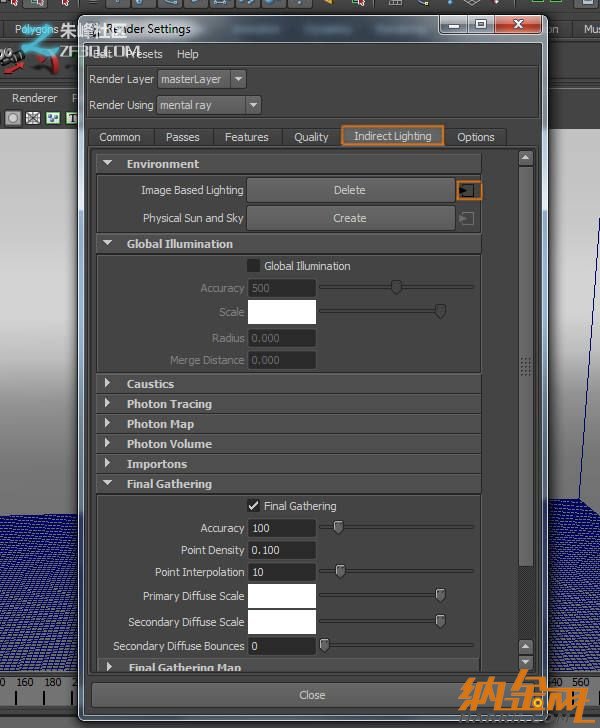Click Create for Physical Sun and Sky
The image size is (600, 728).
pos(350,218)
